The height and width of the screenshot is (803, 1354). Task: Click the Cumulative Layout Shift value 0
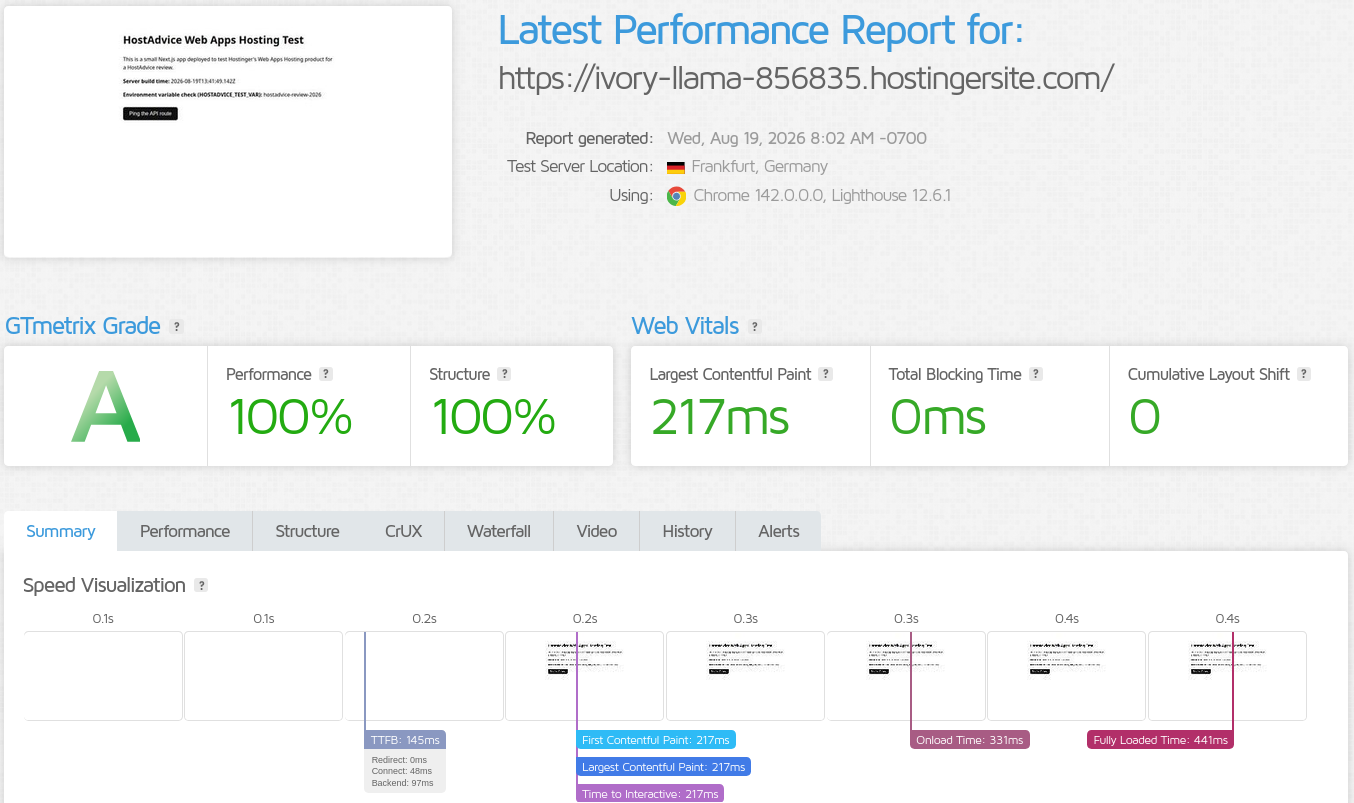(1144, 417)
